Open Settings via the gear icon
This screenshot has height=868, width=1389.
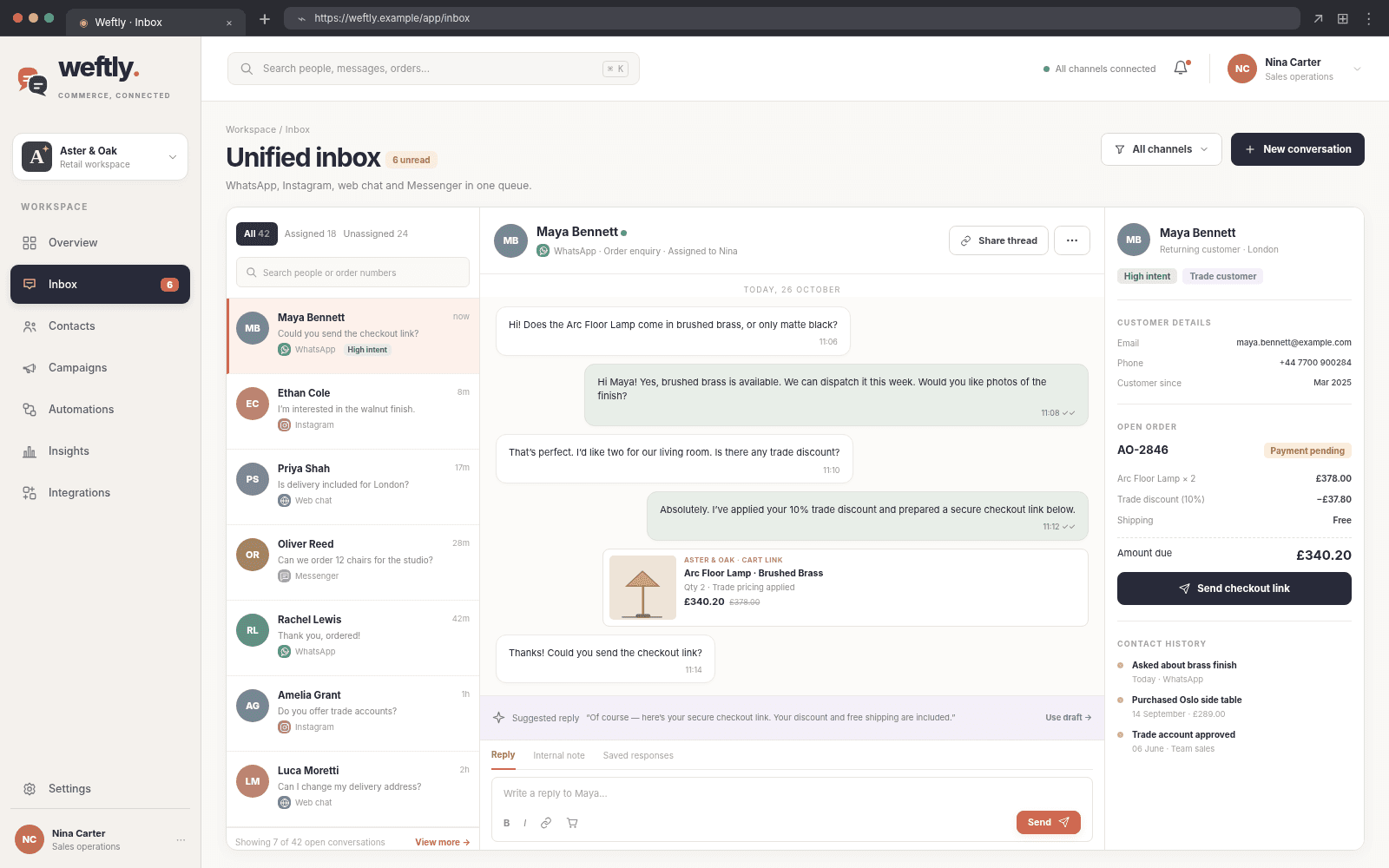[x=30, y=789]
